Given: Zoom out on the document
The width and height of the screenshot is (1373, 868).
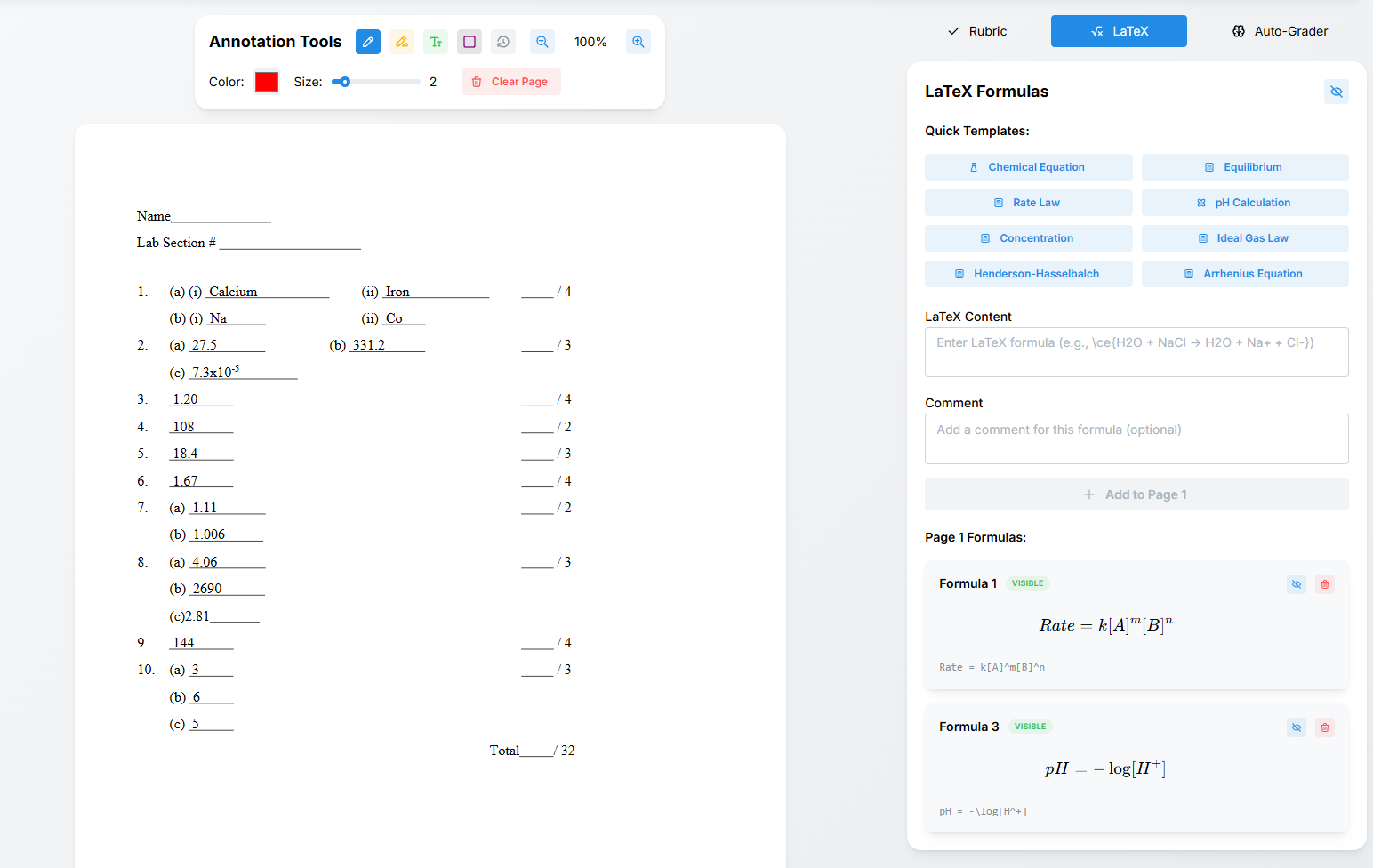Looking at the screenshot, I should [542, 42].
